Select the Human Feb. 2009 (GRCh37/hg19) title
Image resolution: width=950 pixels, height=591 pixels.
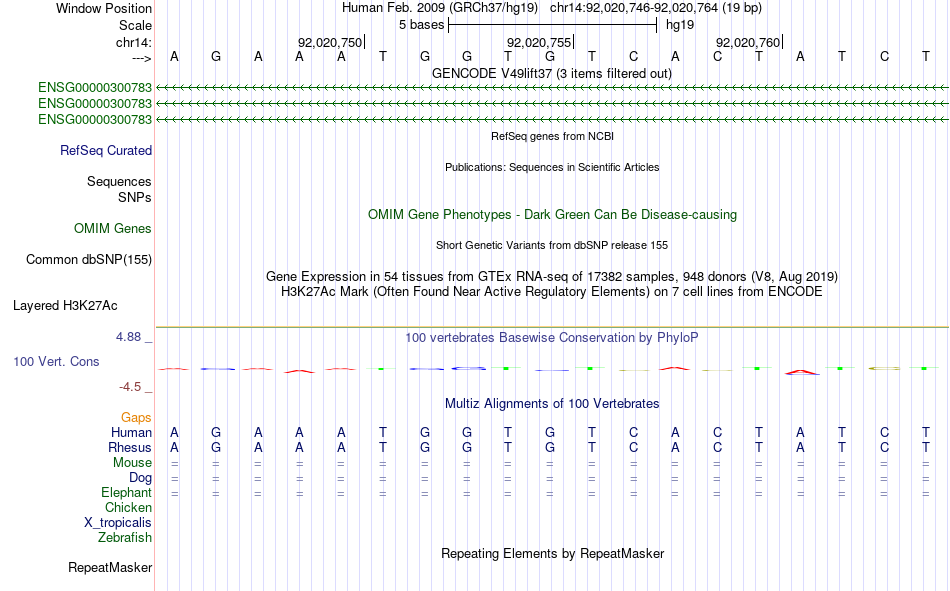tap(440, 8)
